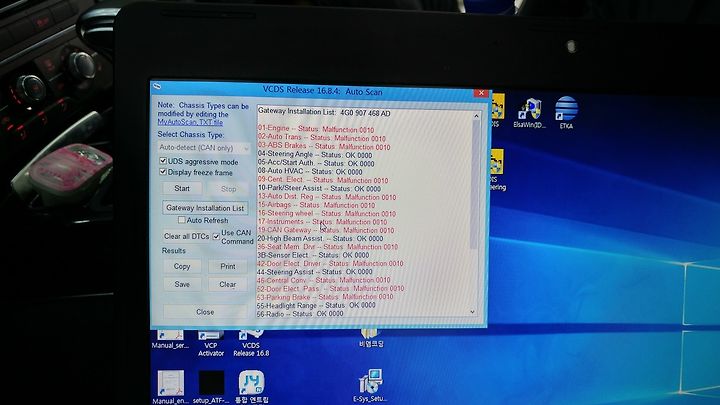Select the 01-Engine malfunction row
720x405 pixels.
point(316,129)
